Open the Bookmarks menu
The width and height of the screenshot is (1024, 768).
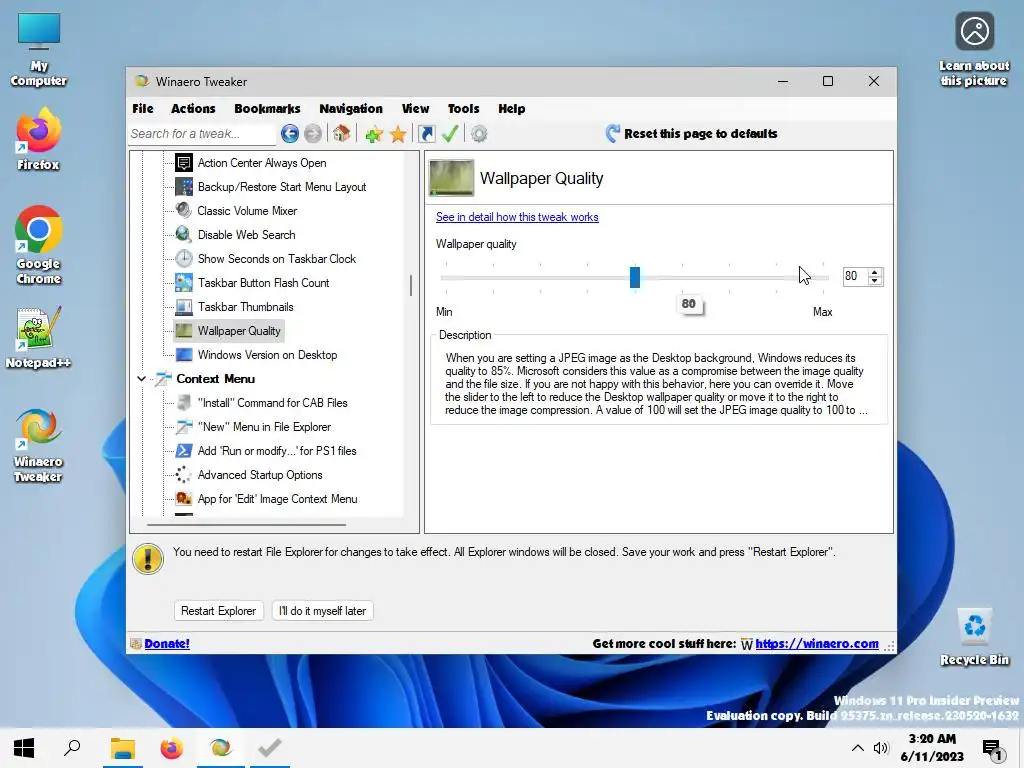267,108
